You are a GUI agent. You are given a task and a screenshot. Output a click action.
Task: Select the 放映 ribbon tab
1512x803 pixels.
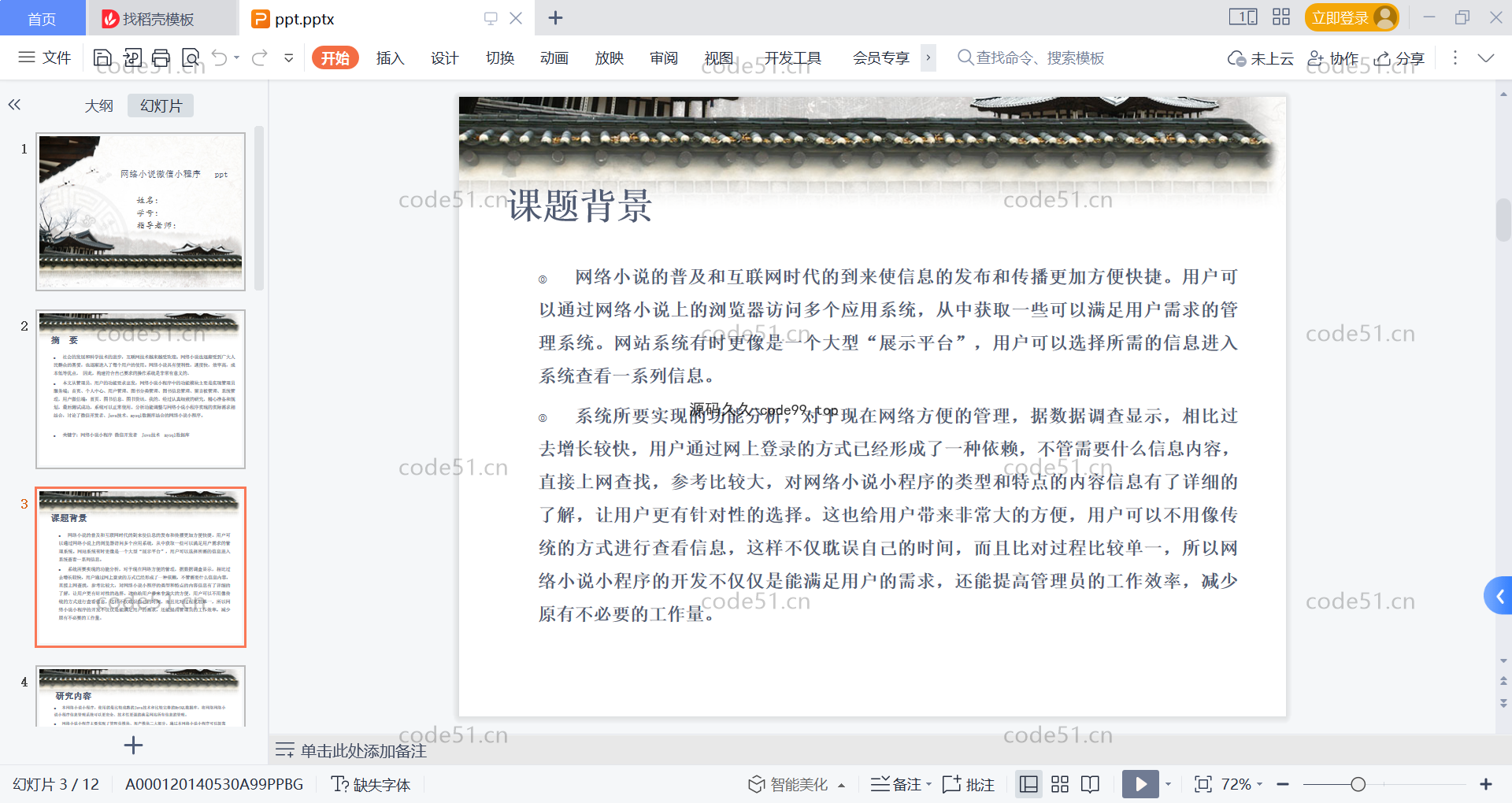609,57
